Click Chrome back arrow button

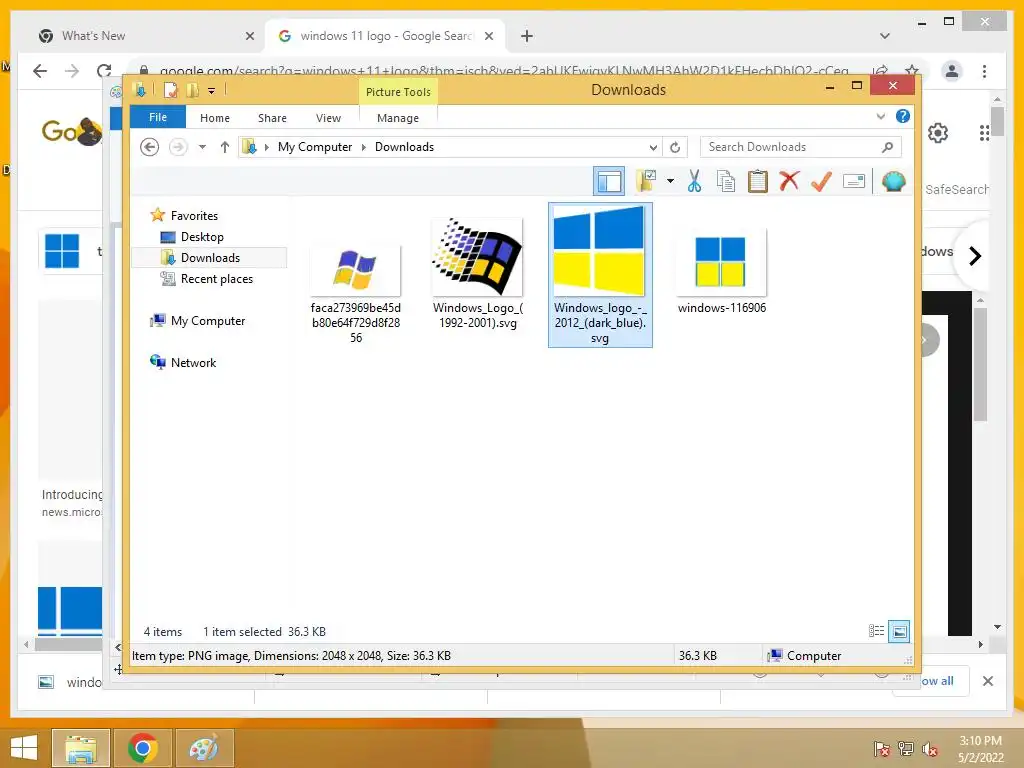[40, 71]
